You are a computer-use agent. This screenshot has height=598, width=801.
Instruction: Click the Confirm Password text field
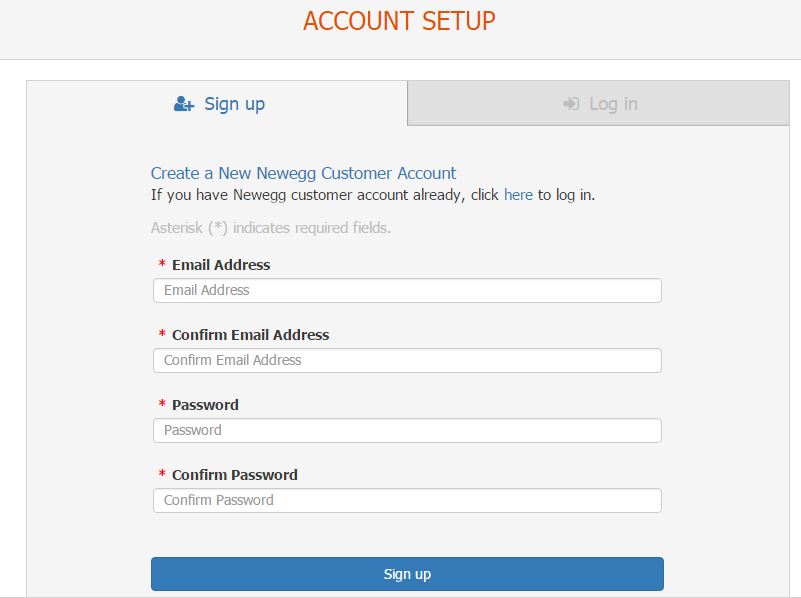coord(407,500)
